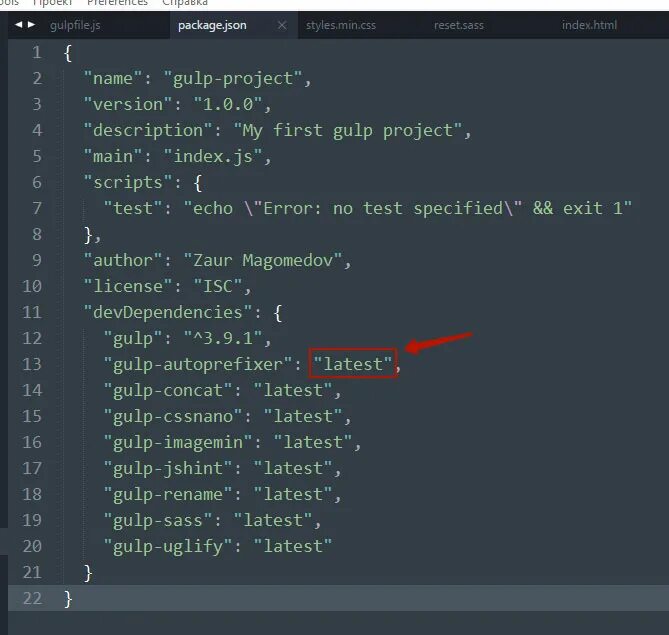669x635 pixels.
Task: Click the "^3.9.1" gulp version value
Action: click(x=223, y=338)
